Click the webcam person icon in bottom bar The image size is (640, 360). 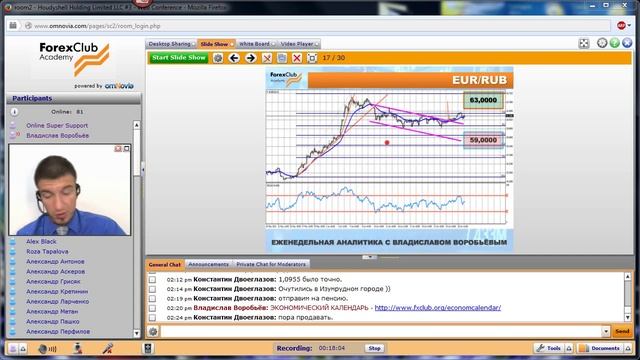(x=78, y=348)
